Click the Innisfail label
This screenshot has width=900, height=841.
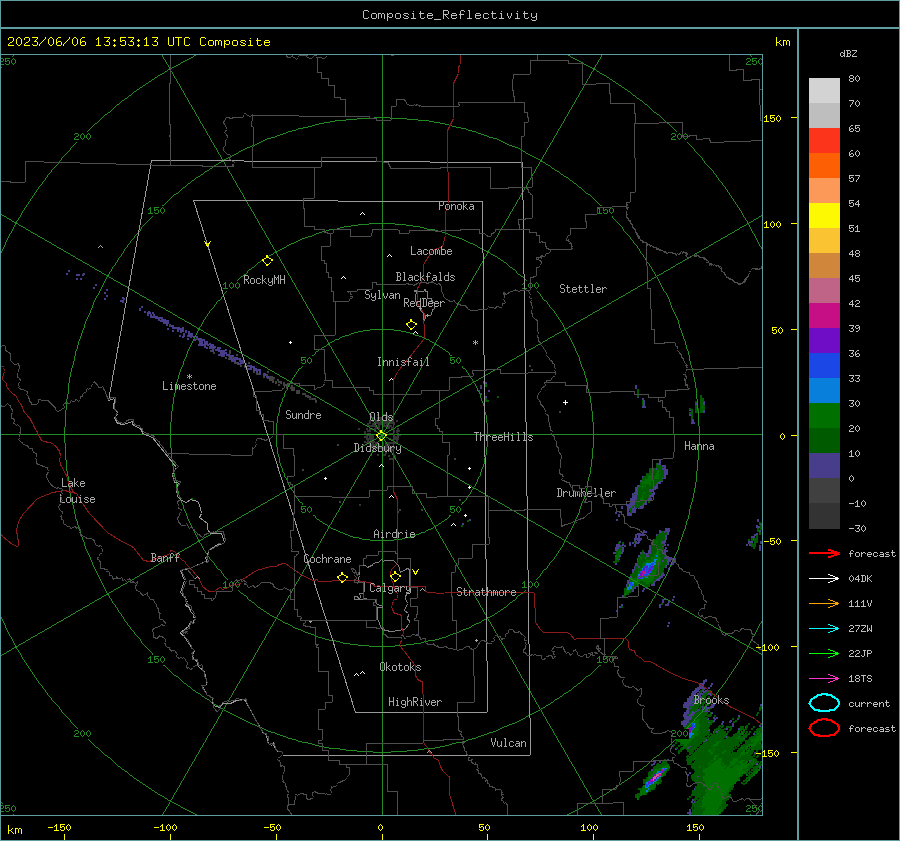(x=403, y=362)
